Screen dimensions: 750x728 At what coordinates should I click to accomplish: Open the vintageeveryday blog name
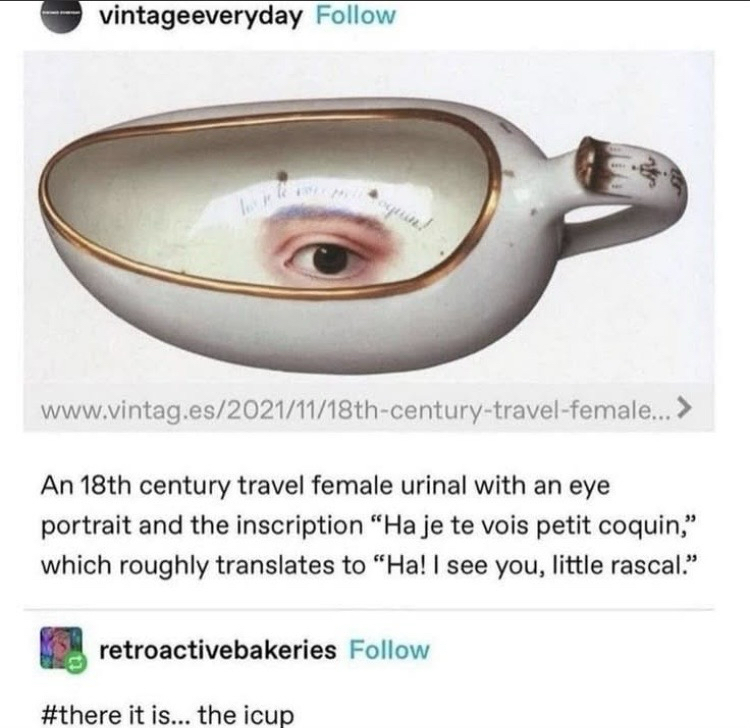tap(201, 16)
